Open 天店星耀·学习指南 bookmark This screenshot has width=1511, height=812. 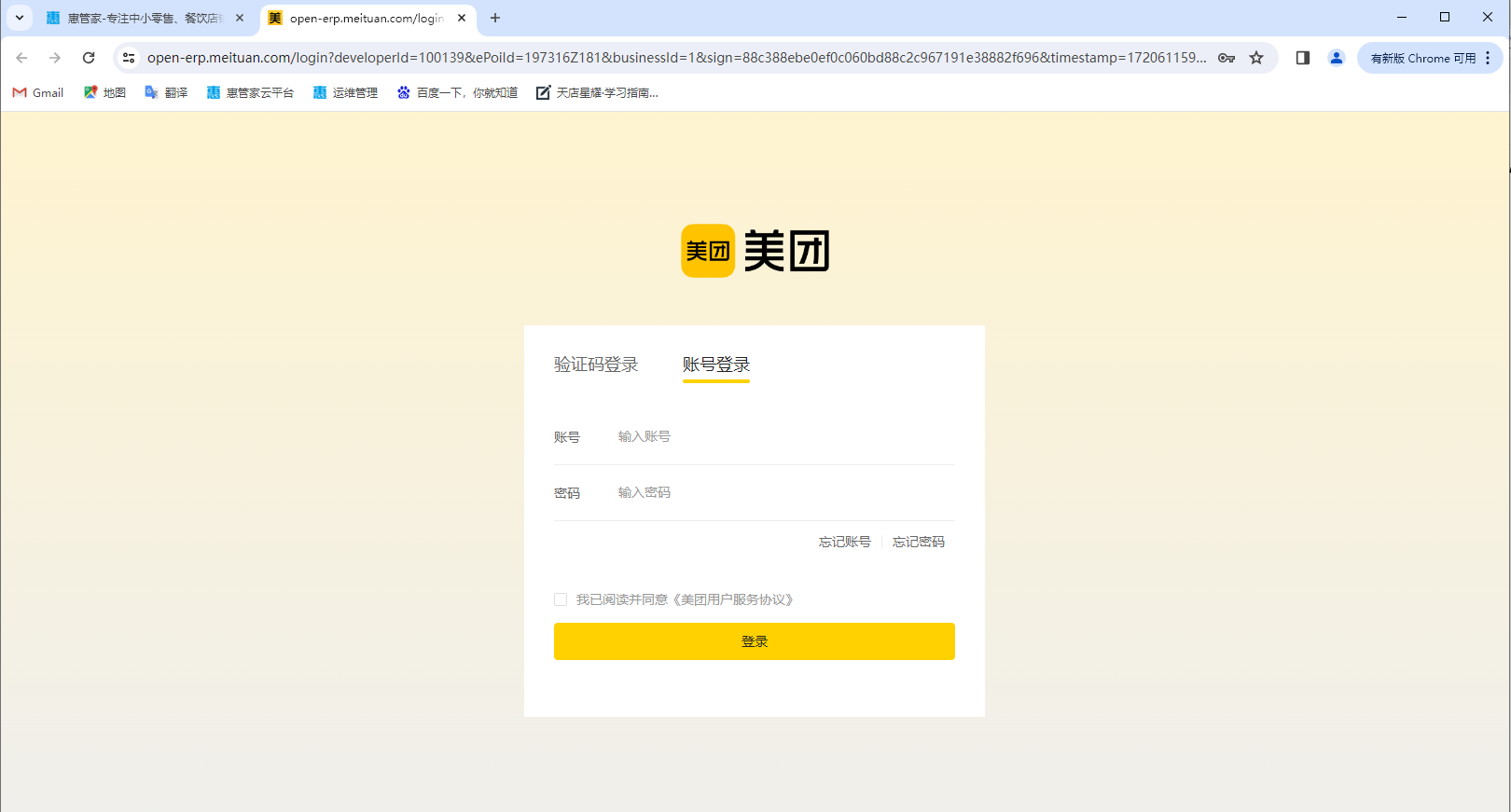[x=597, y=92]
